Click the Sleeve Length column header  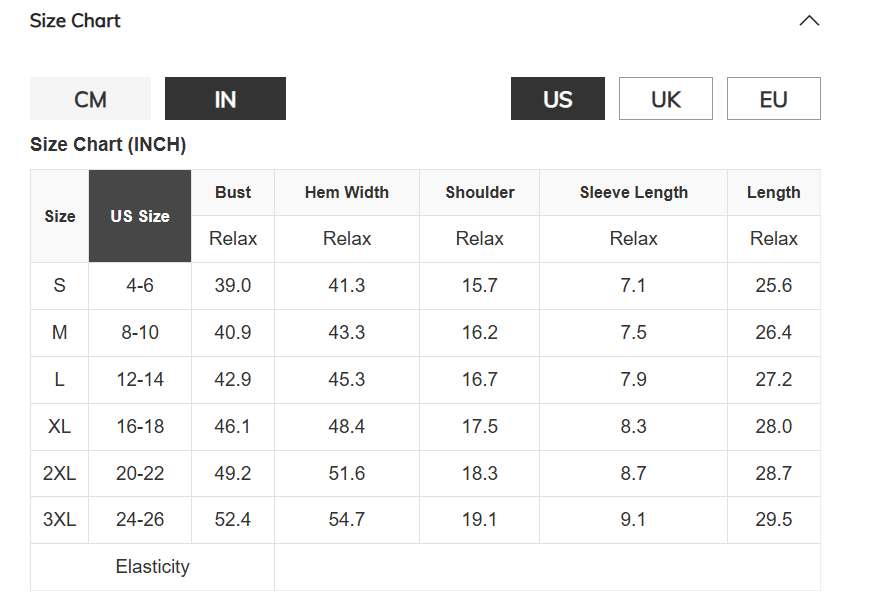click(634, 192)
